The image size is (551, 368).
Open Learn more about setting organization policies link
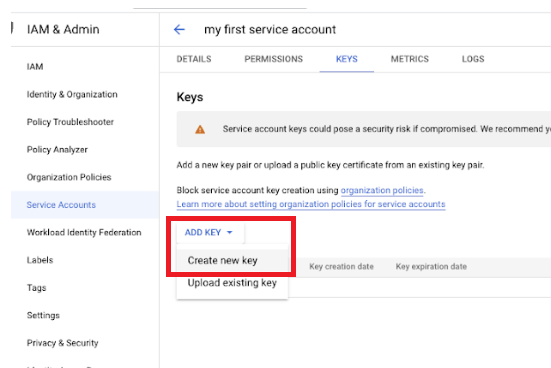click(311, 204)
